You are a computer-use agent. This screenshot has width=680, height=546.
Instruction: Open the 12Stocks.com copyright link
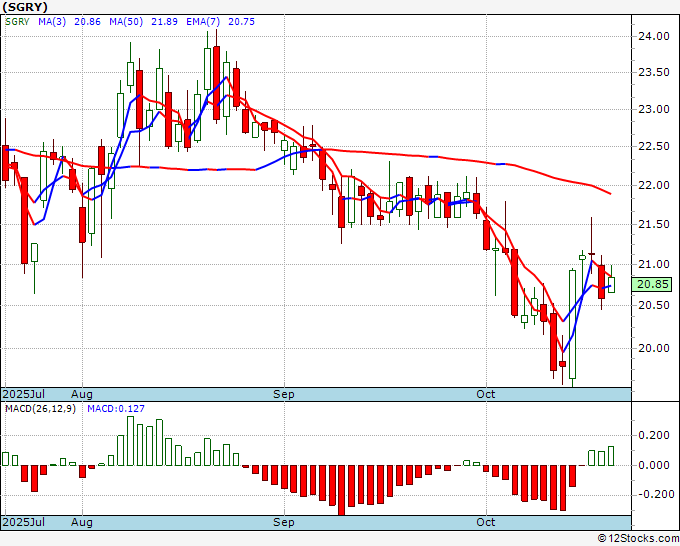tap(638, 539)
